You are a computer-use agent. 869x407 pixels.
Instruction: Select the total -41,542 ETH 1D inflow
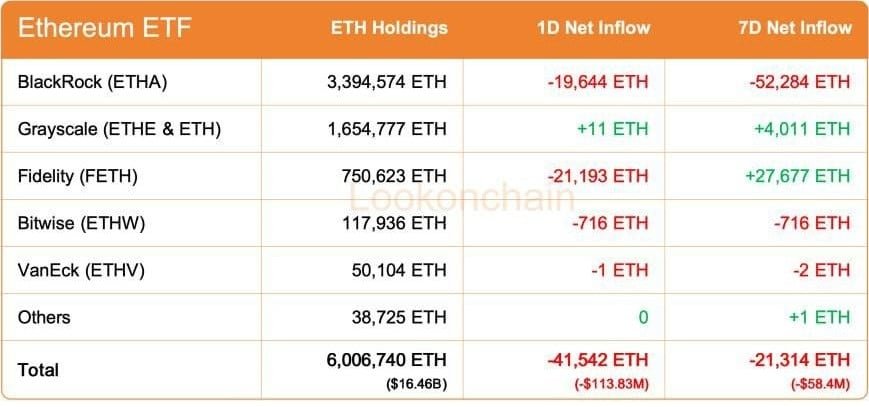pos(598,359)
